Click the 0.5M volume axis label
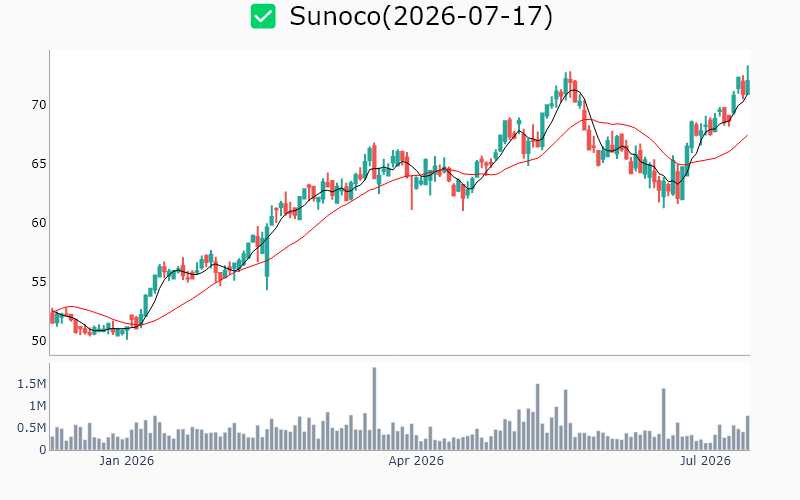The height and width of the screenshot is (500, 800). coord(32,428)
